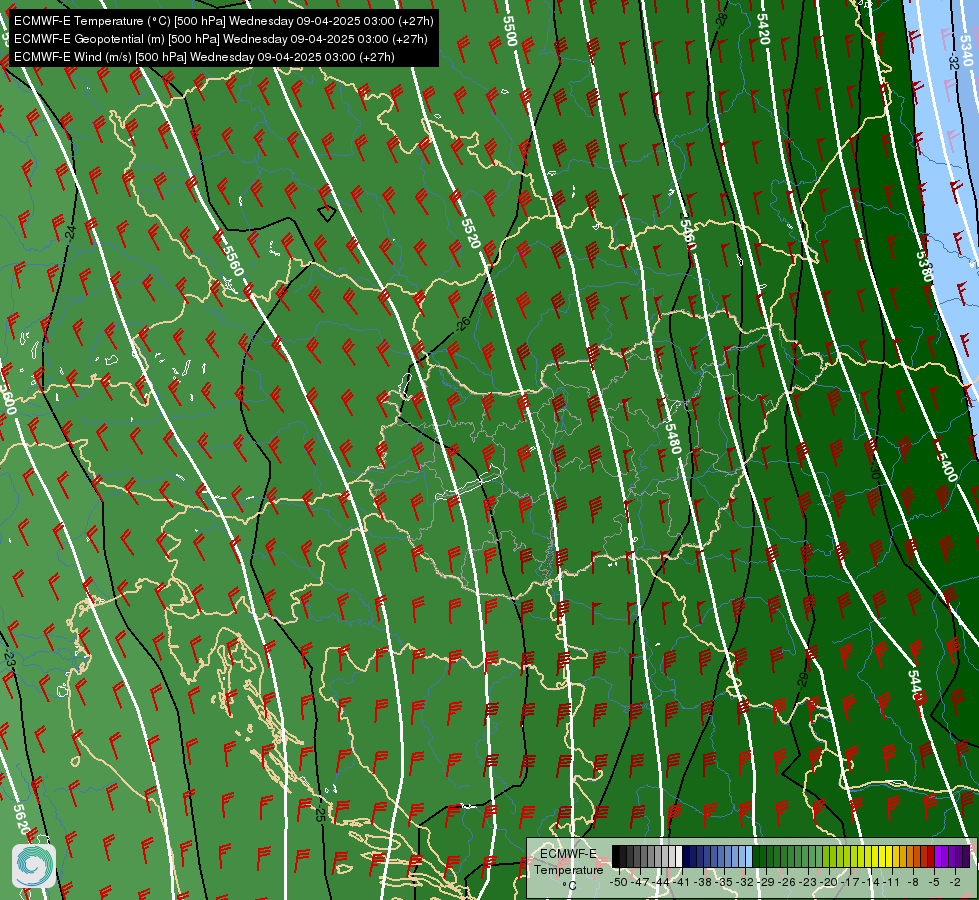Click the -20 legend scale value
This screenshot has width=979, height=900.
tap(829, 882)
